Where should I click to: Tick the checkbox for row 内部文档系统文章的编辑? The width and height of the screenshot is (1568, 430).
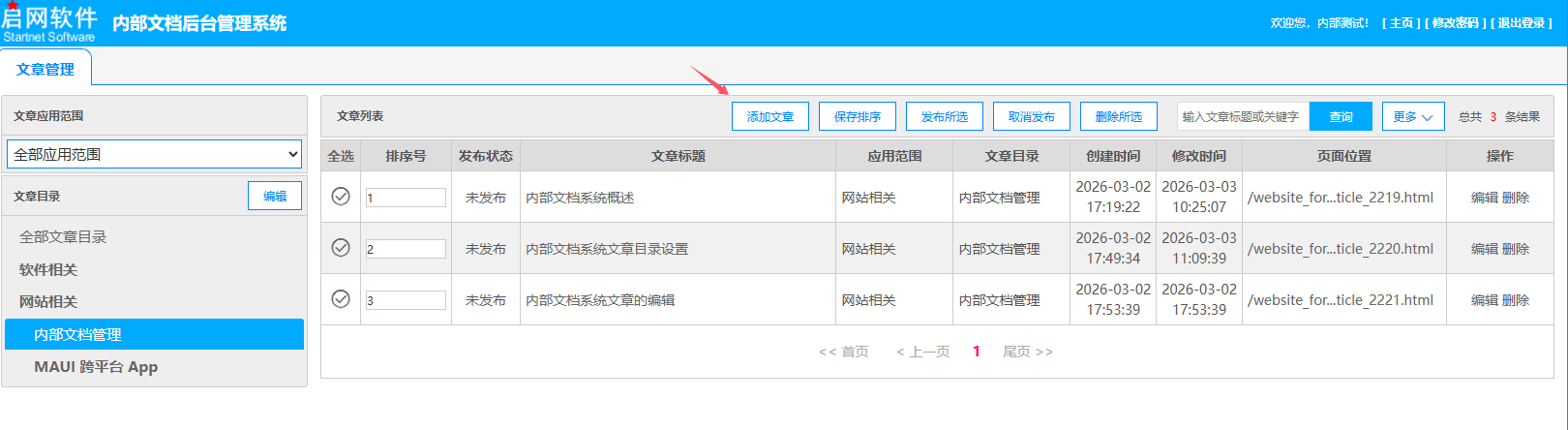(341, 298)
